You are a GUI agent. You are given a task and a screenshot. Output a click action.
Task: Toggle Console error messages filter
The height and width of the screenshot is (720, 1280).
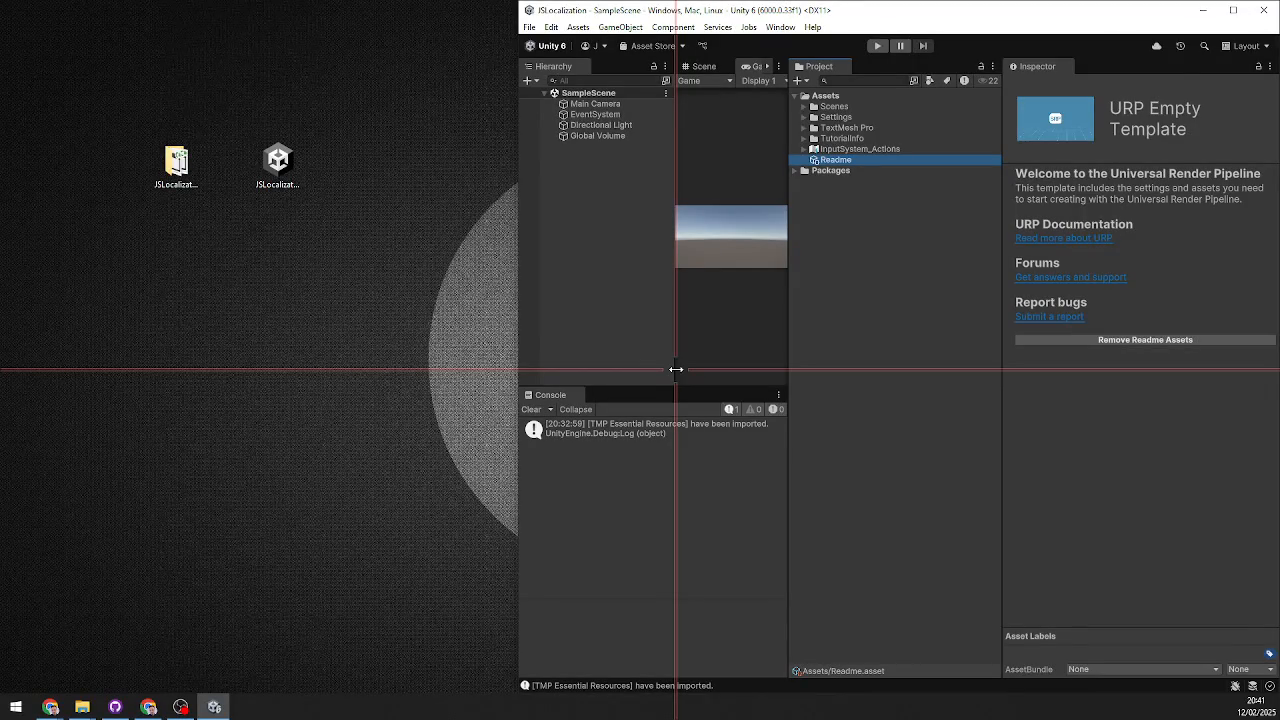tap(776, 410)
